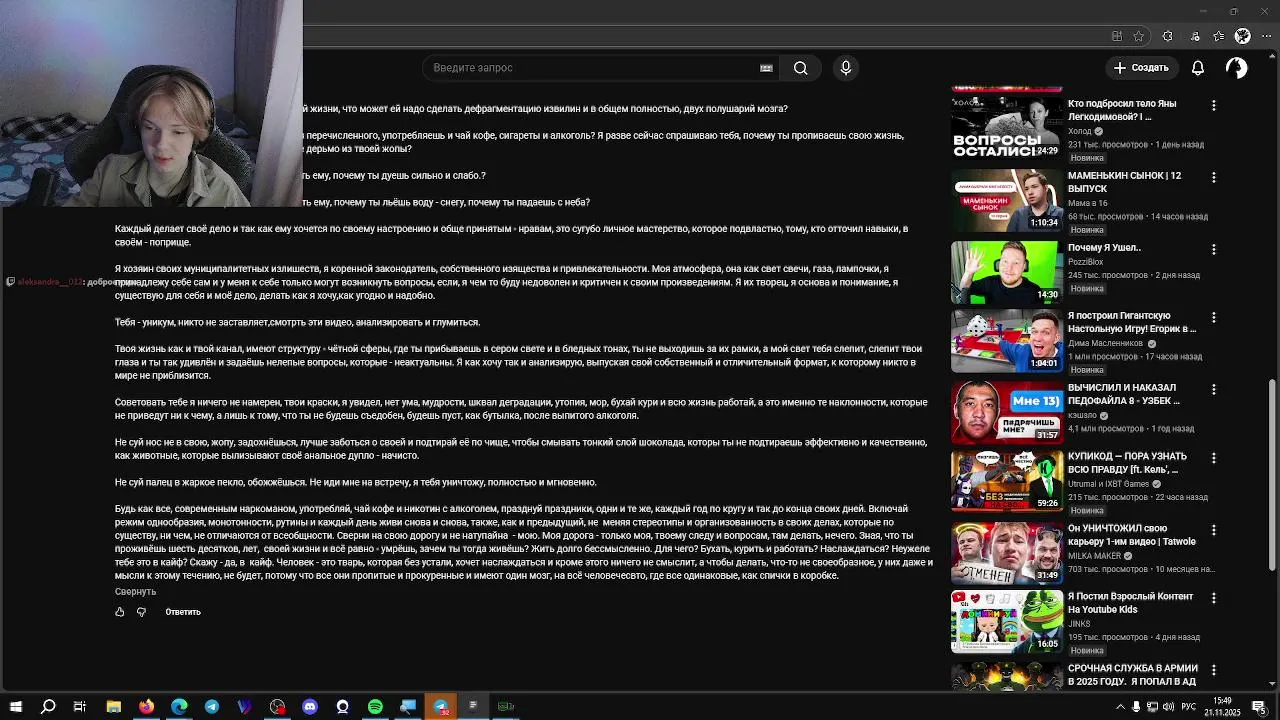
Task: Dislike the comment with thumbs down
Action: coord(141,612)
